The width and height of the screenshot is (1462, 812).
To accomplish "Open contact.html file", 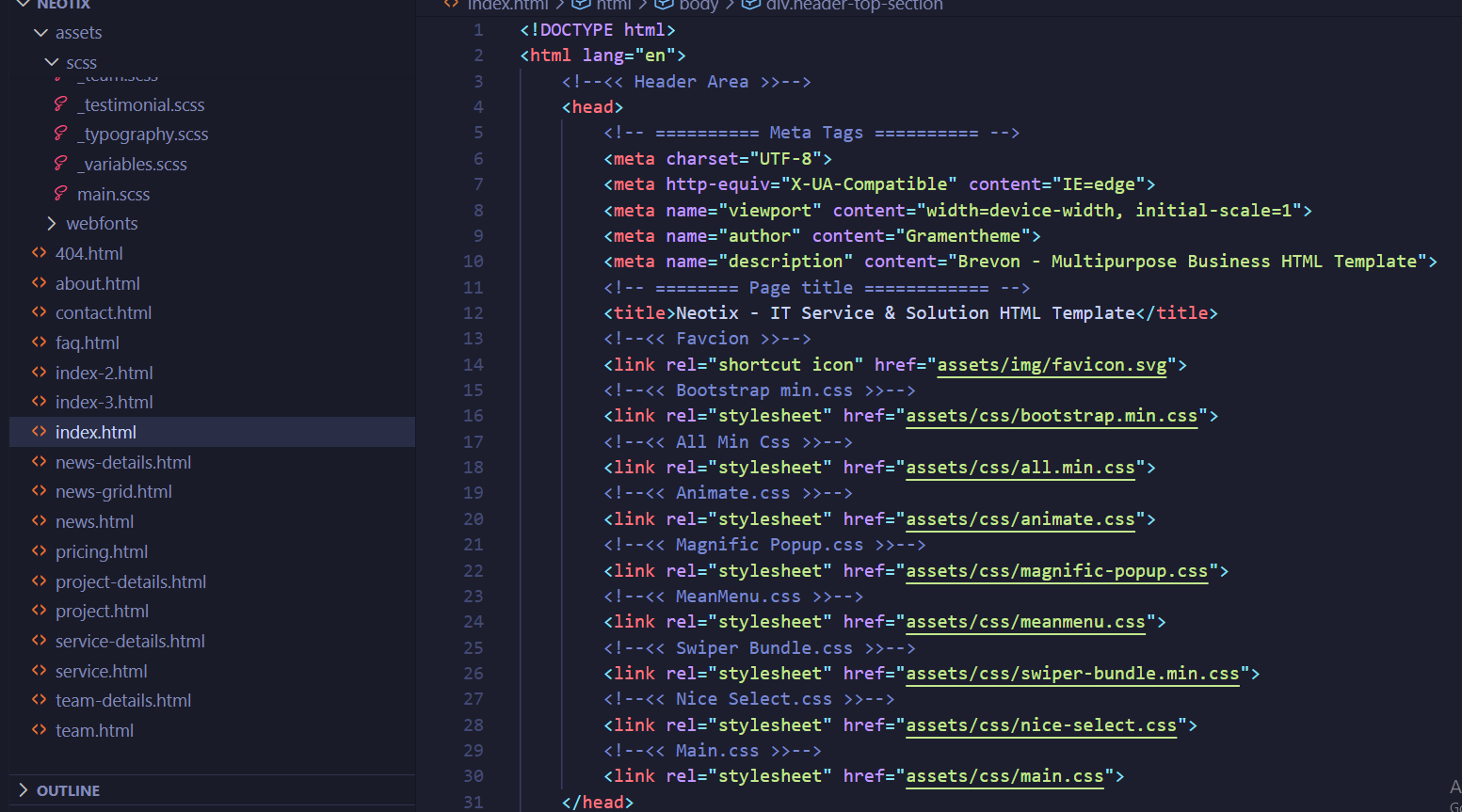I will pyautogui.click(x=104, y=312).
